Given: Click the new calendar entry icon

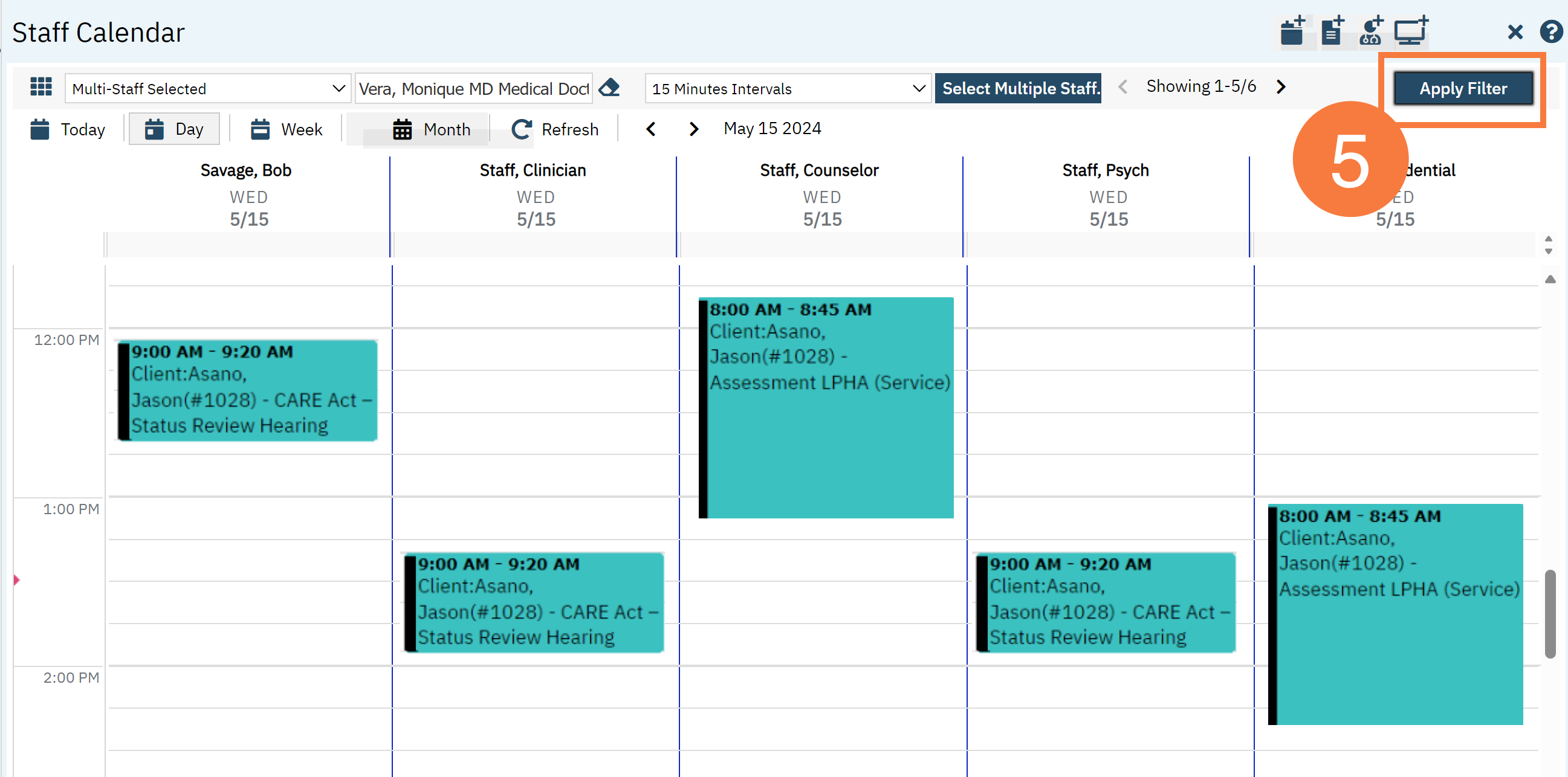Looking at the screenshot, I should 1293,31.
